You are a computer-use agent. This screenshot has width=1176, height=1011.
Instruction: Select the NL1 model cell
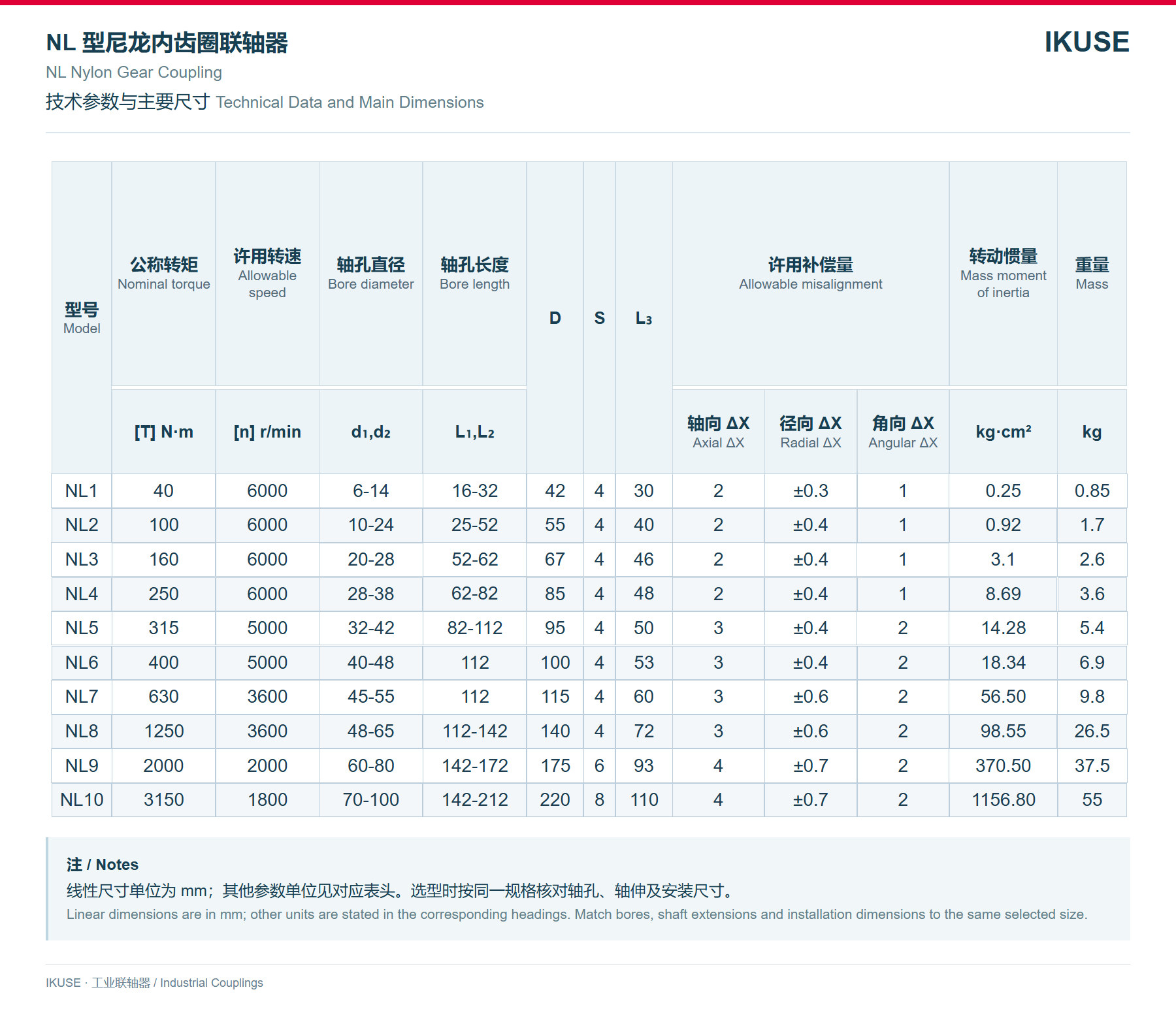click(82, 490)
